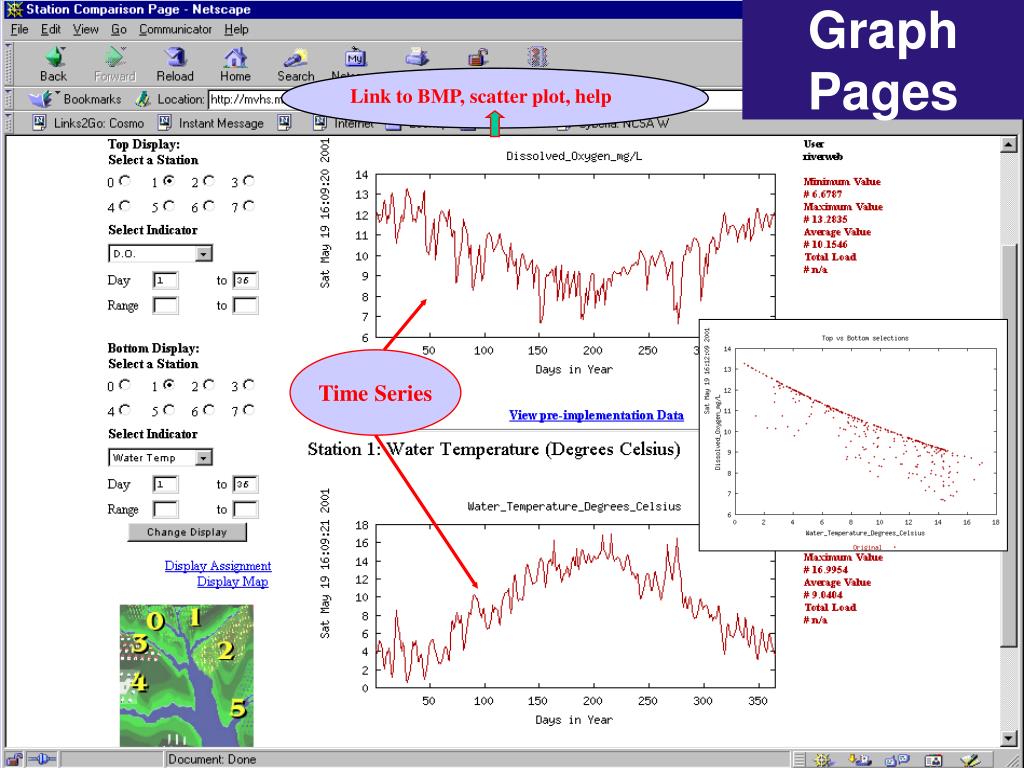
Task: Click the My Netscape toolbar icon
Action: [x=355, y=59]
